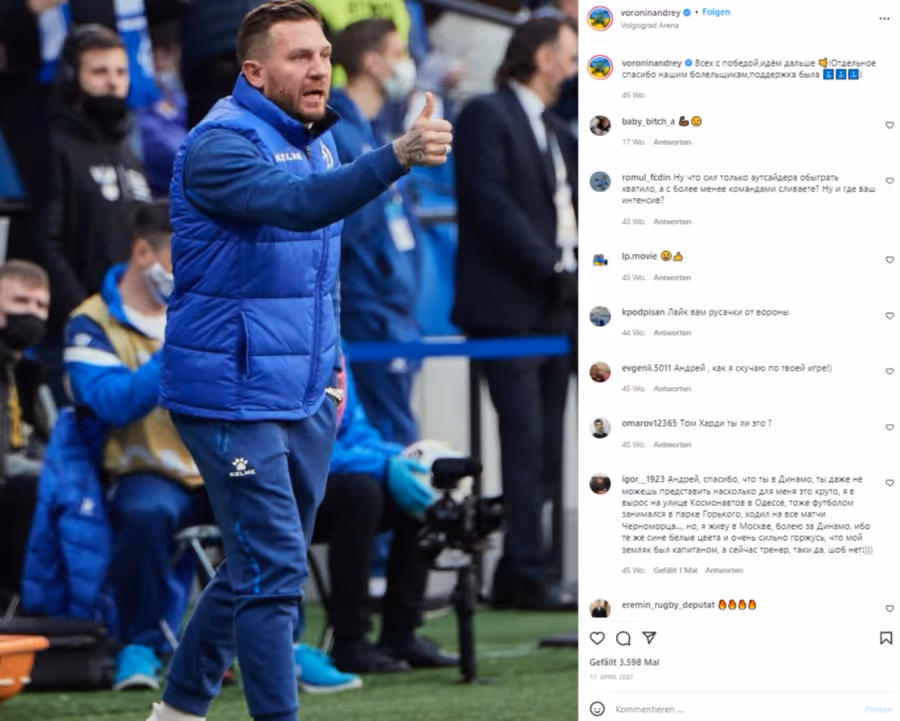900x721 pixels.
Task: Open lp.movie commenter avatar
Action: (600, 261)
